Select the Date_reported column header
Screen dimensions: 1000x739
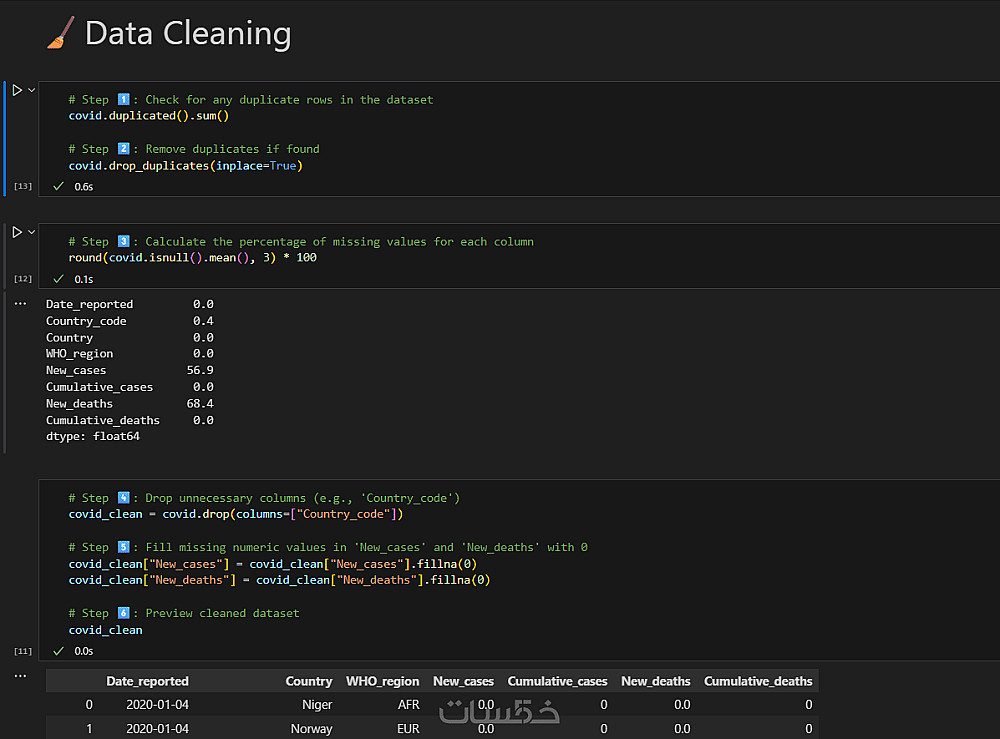click(x=147, y=681)
